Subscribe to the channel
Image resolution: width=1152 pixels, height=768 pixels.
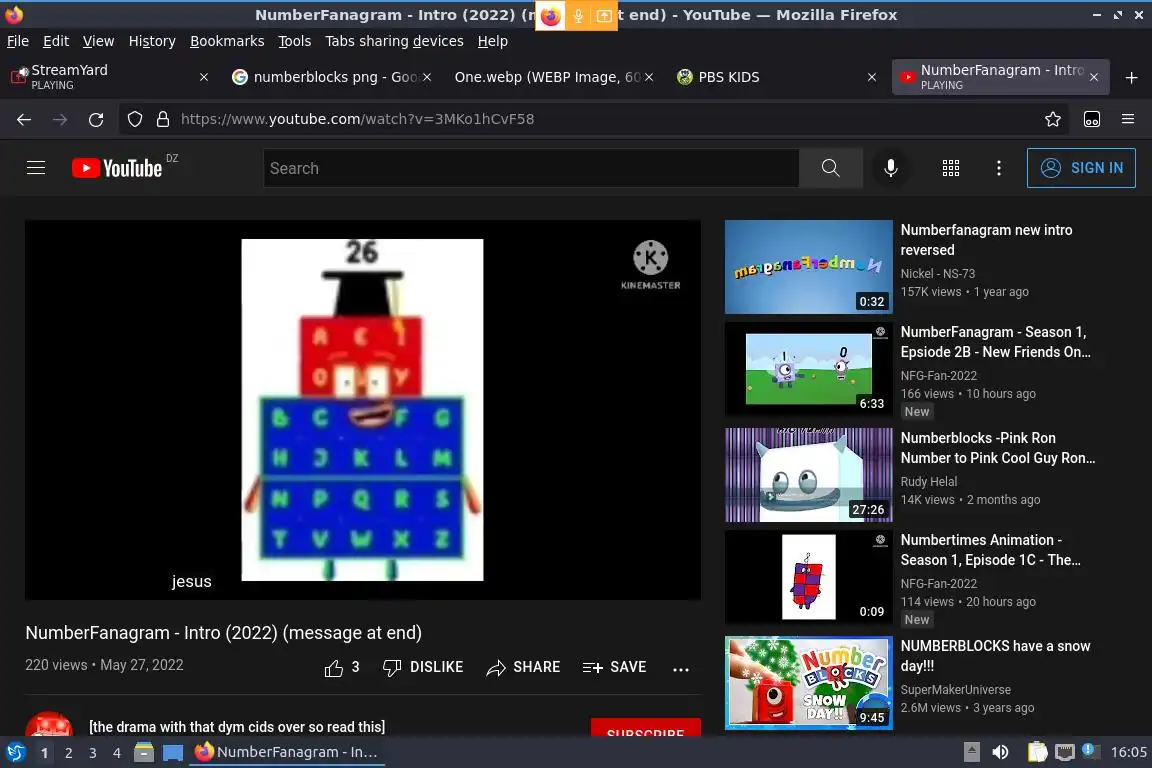646,728
